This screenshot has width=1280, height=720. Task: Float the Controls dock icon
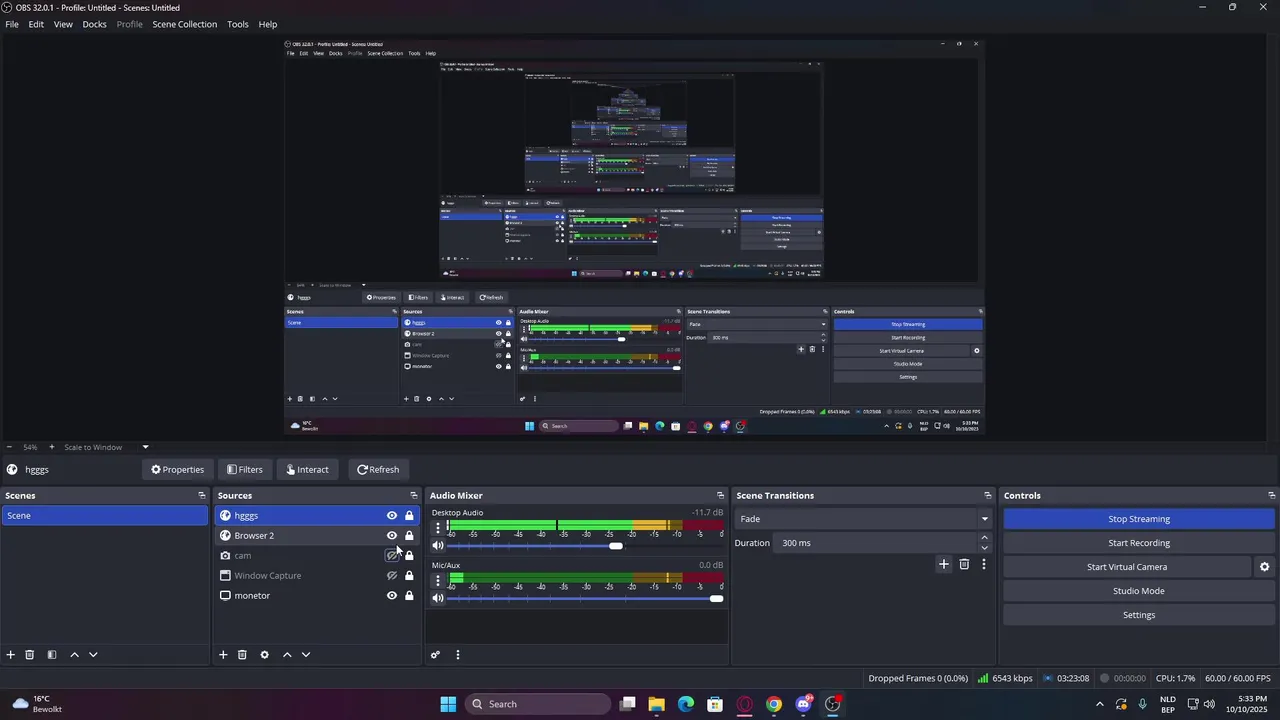1271,496
